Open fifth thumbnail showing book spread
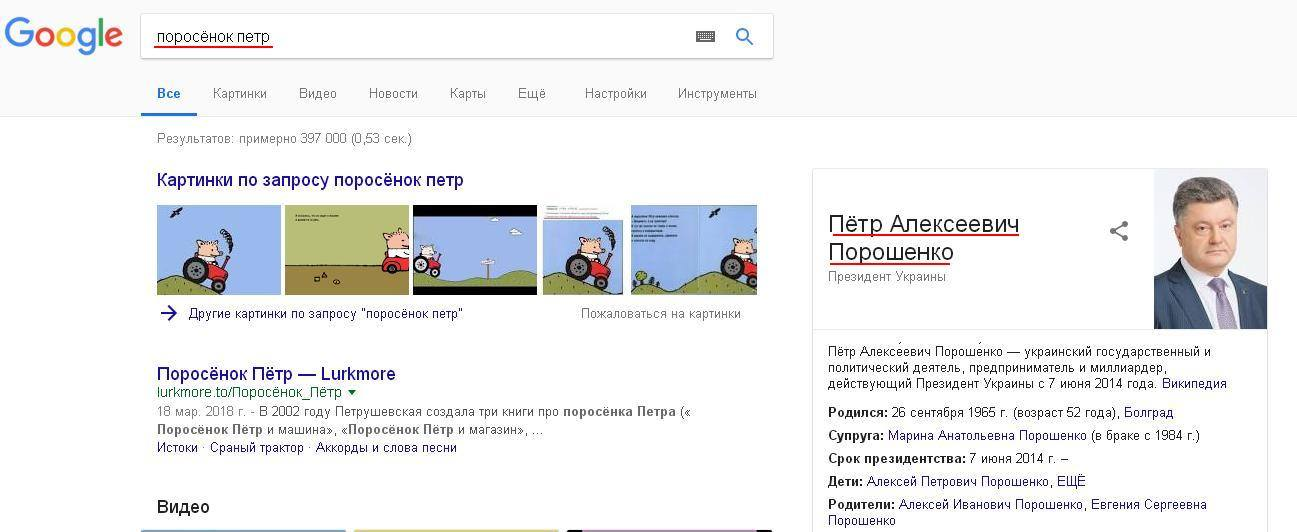 694,250
